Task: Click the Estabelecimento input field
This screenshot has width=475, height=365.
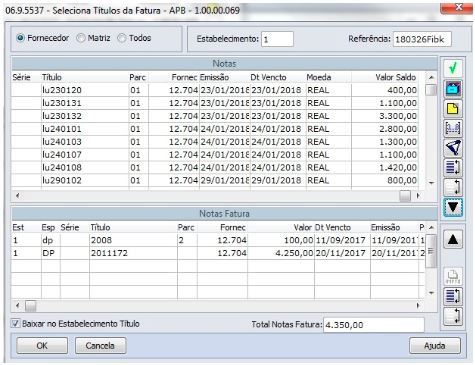Action: tap(277, 39)
